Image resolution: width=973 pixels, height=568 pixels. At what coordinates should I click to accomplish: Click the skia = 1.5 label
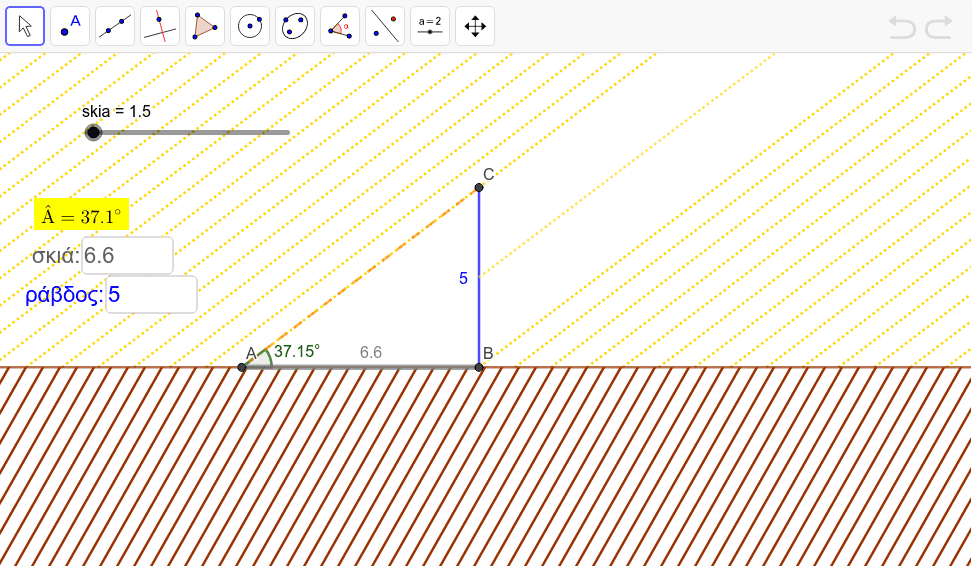click(116, 111)
